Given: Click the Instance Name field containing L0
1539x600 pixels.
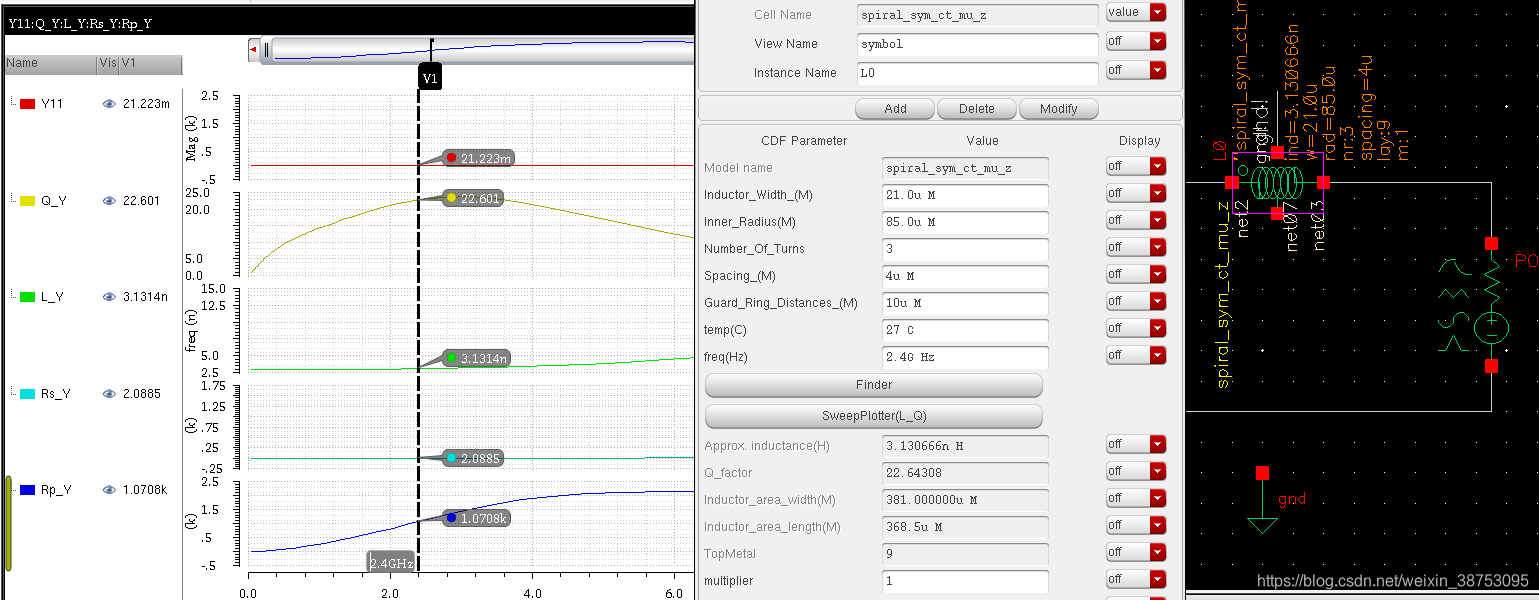Looking at the screenshot, I should (978, 73).
